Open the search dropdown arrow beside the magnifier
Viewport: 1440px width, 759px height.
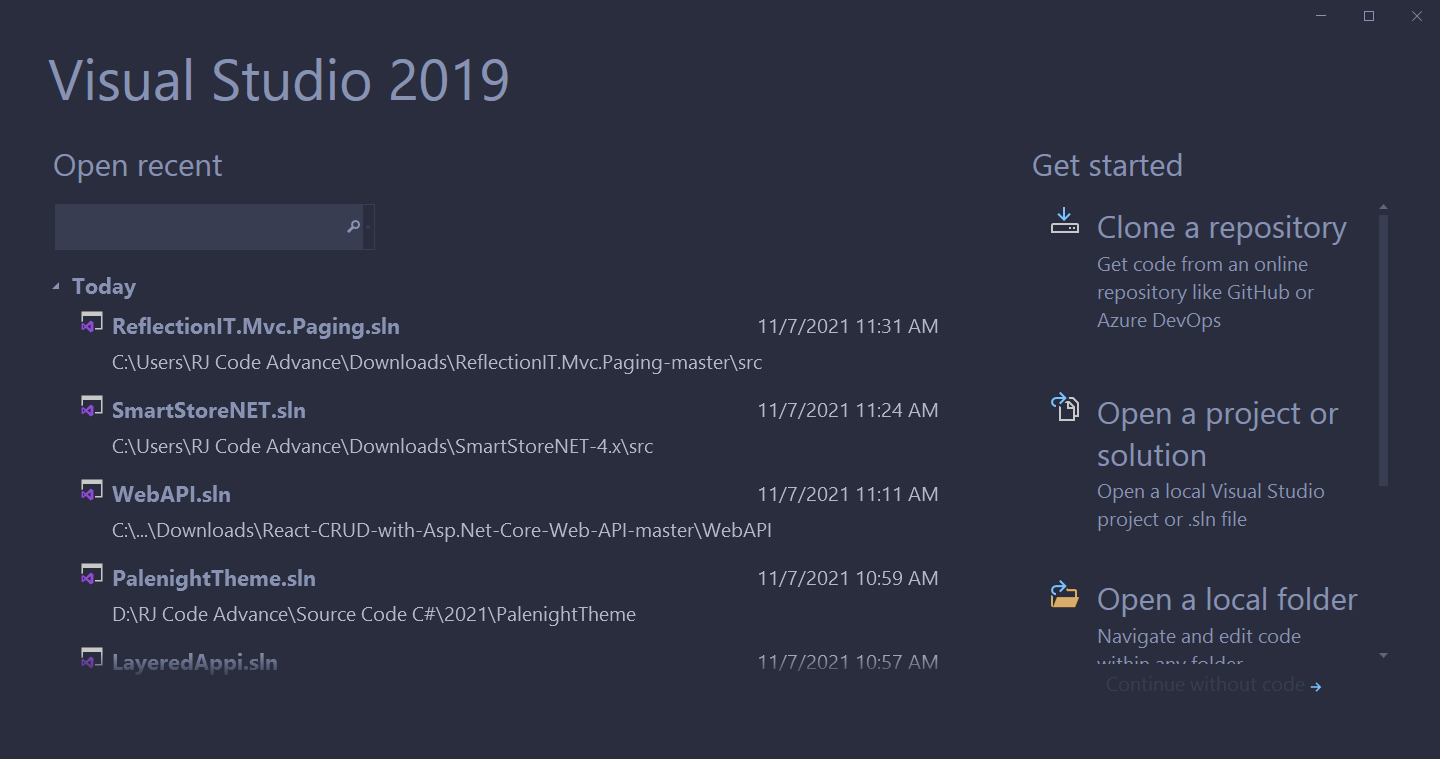coord(370,227)
